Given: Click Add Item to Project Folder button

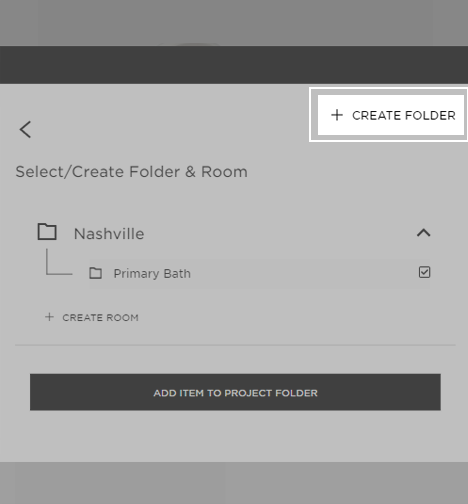Looking at the screenshot, I should point(235,392).
